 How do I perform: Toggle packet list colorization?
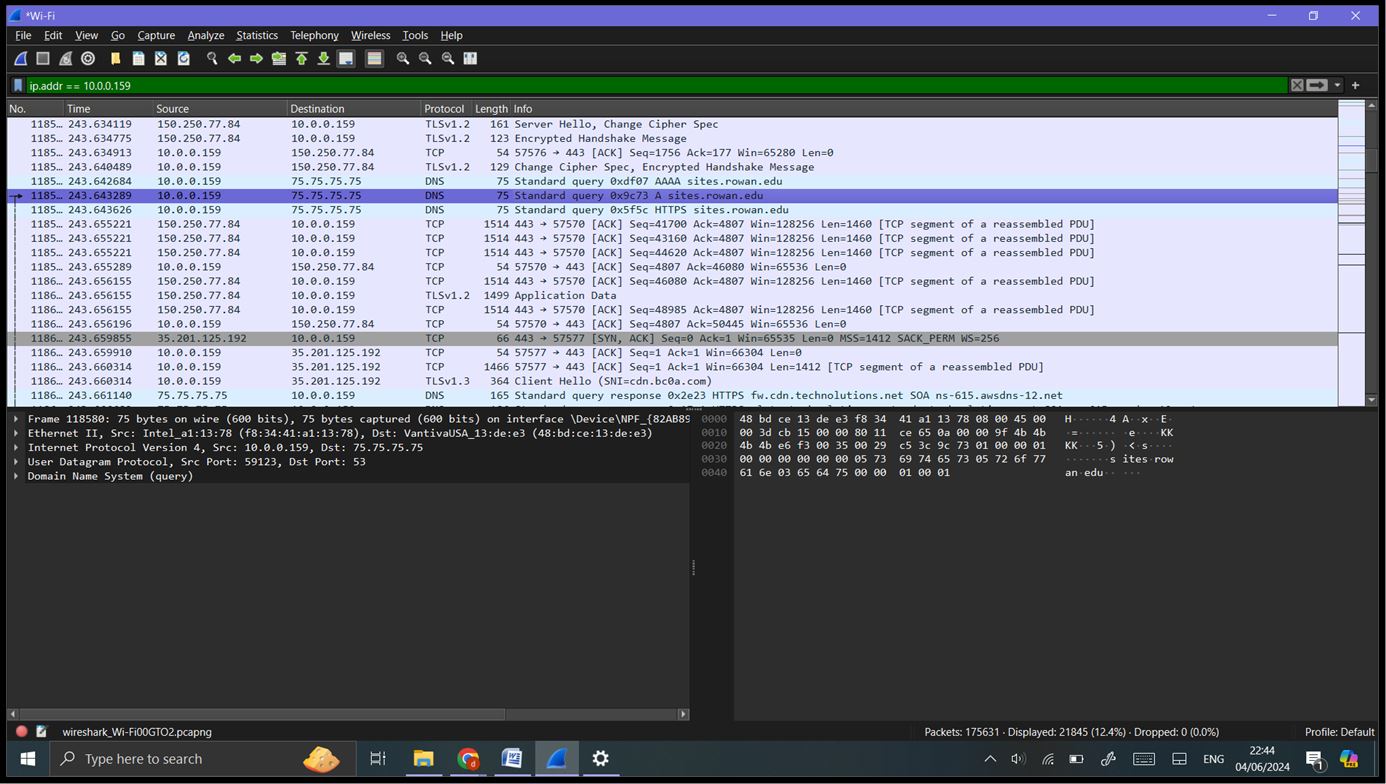point(374,58)
